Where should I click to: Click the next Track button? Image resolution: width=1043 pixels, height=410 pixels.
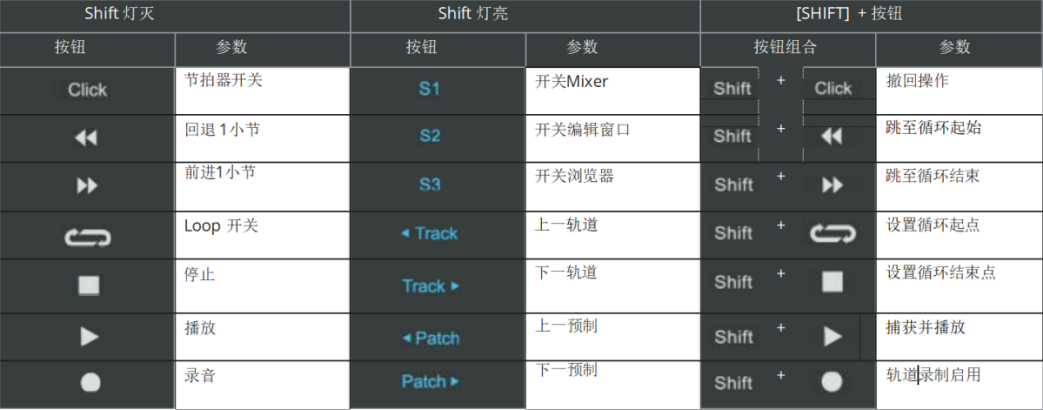tap(431, 286)
